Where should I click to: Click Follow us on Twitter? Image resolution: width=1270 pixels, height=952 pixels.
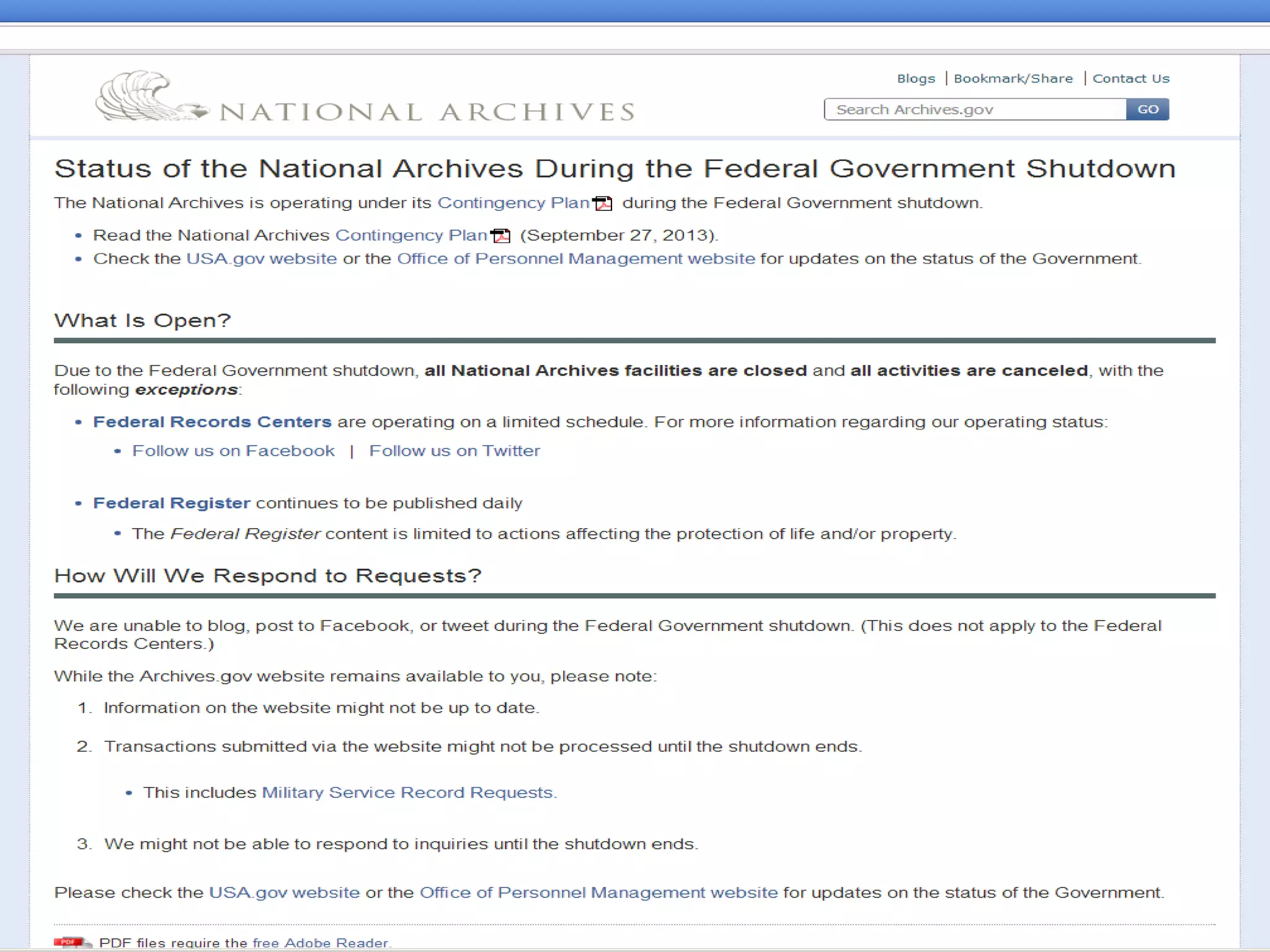454,451
